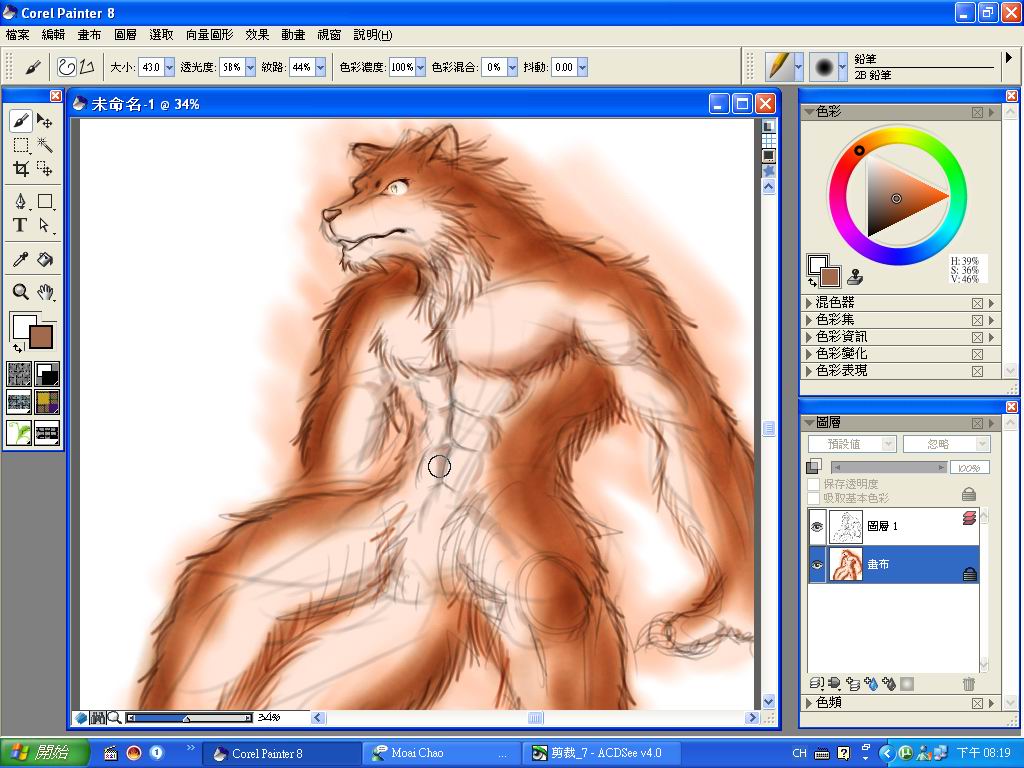
Task: Open the brush 大小 size dropdown
Action: click(169, 67)
